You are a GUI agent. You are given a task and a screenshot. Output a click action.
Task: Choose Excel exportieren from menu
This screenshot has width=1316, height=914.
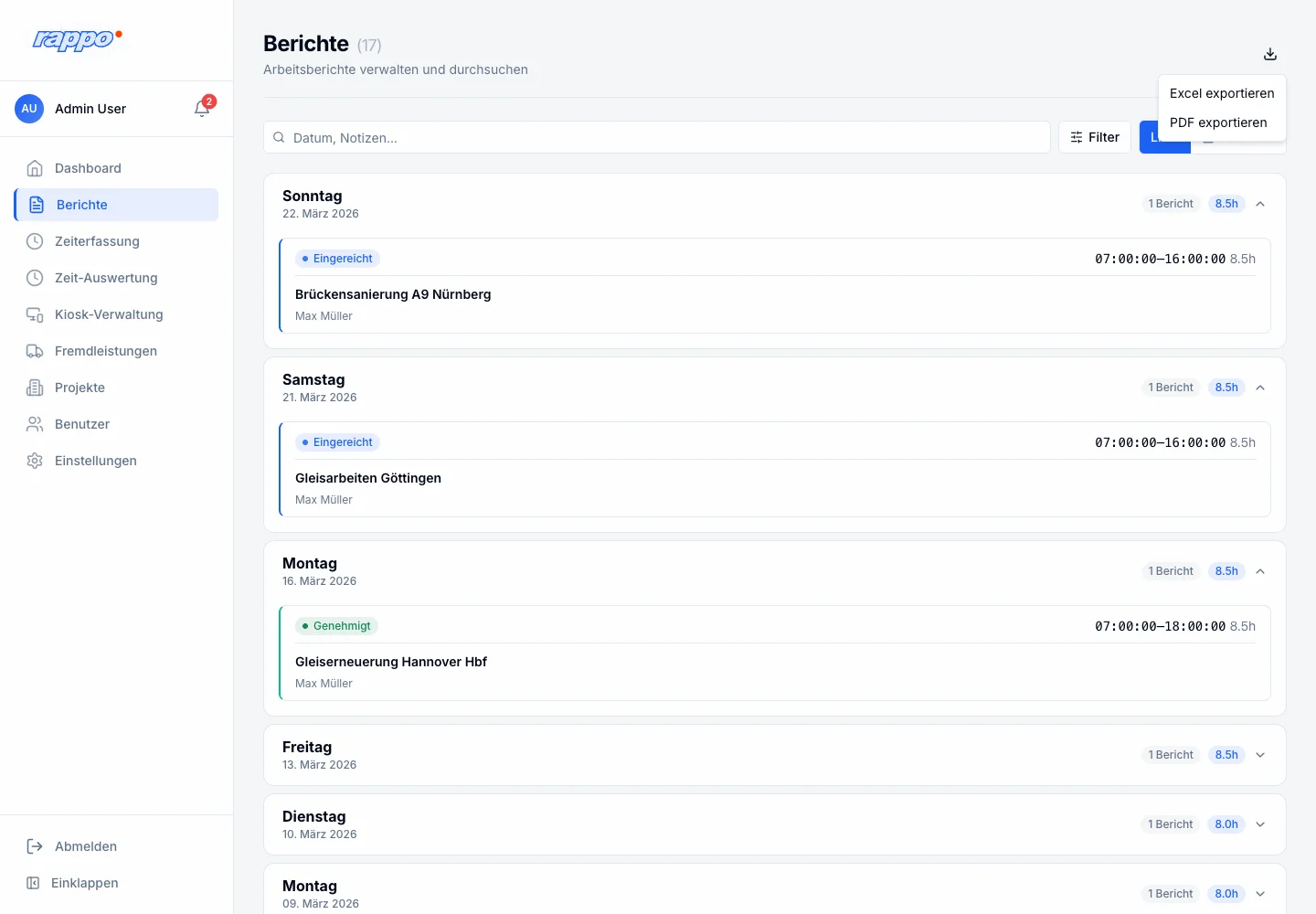1222,93
